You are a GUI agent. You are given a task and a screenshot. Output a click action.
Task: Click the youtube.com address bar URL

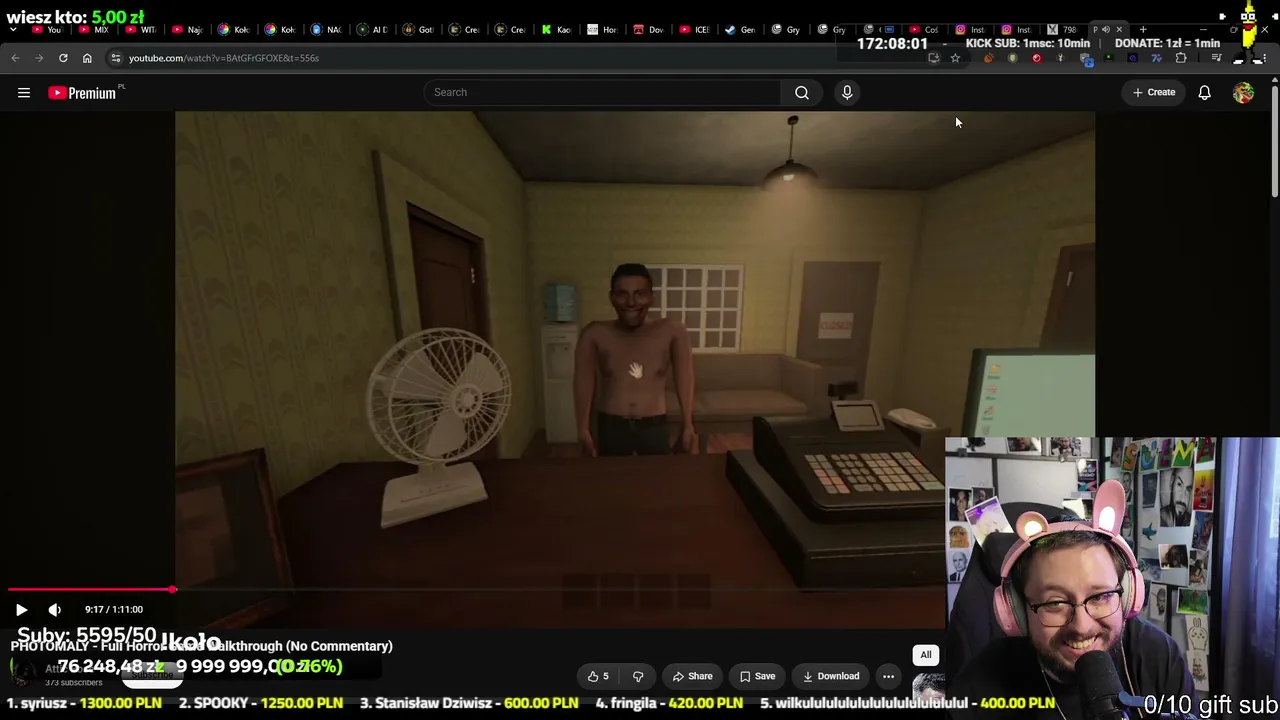(x=224, y=58)
